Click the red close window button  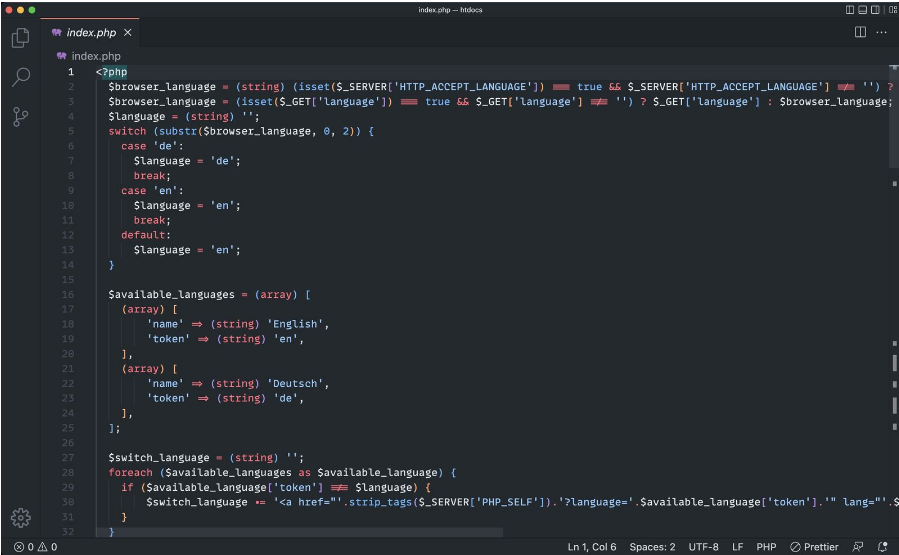[9, 10]
